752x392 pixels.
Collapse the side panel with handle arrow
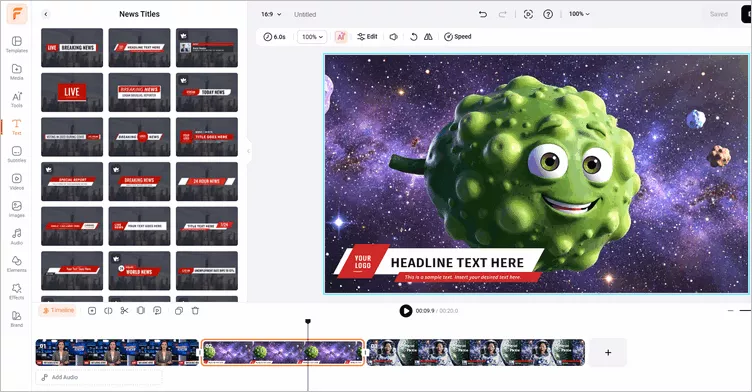click(x=248, y=151)
